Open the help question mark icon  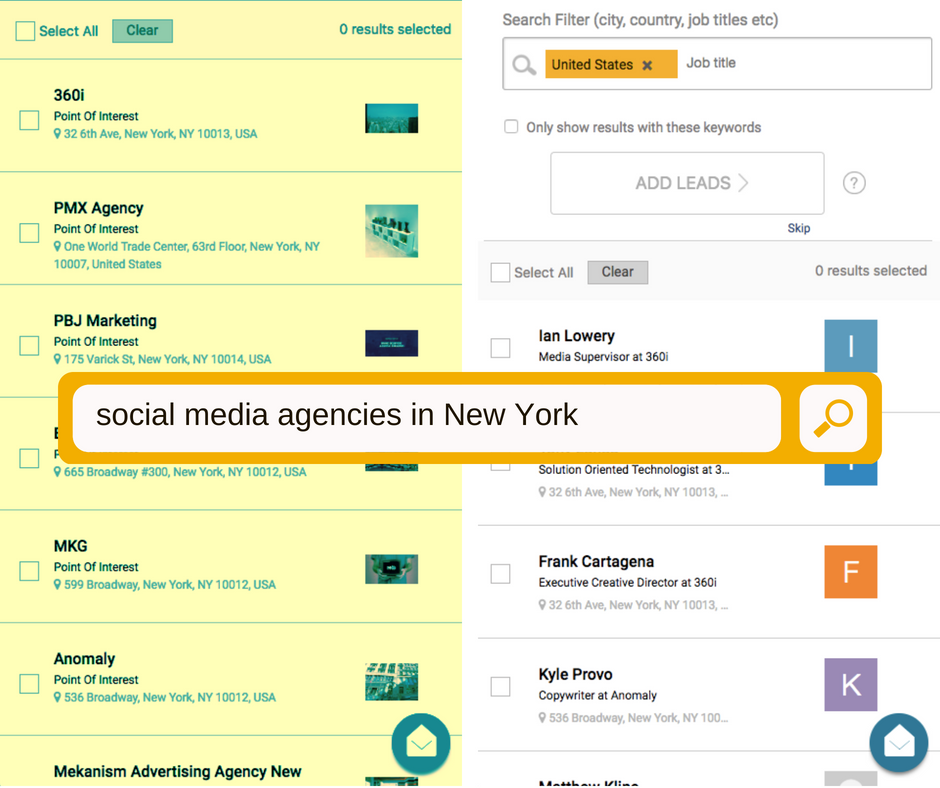click(x=854, y=183)
